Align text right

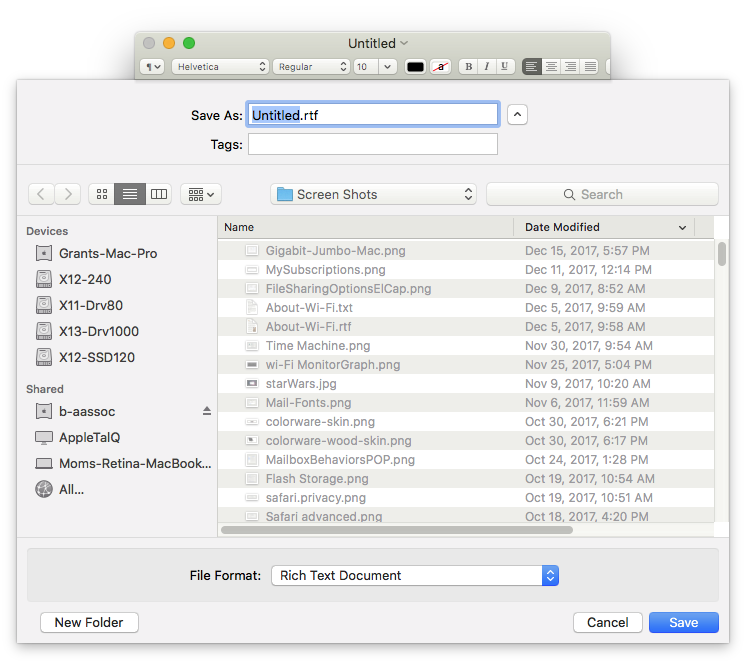click(570, 67)
